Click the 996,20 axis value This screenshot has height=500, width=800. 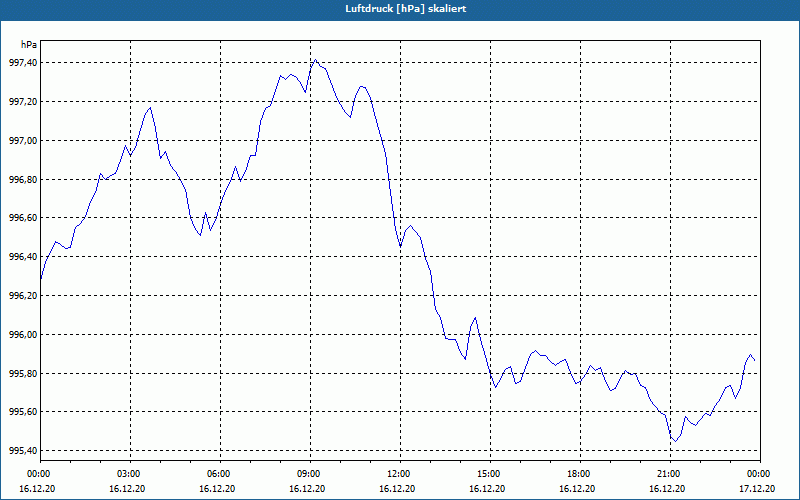(22, 295)
